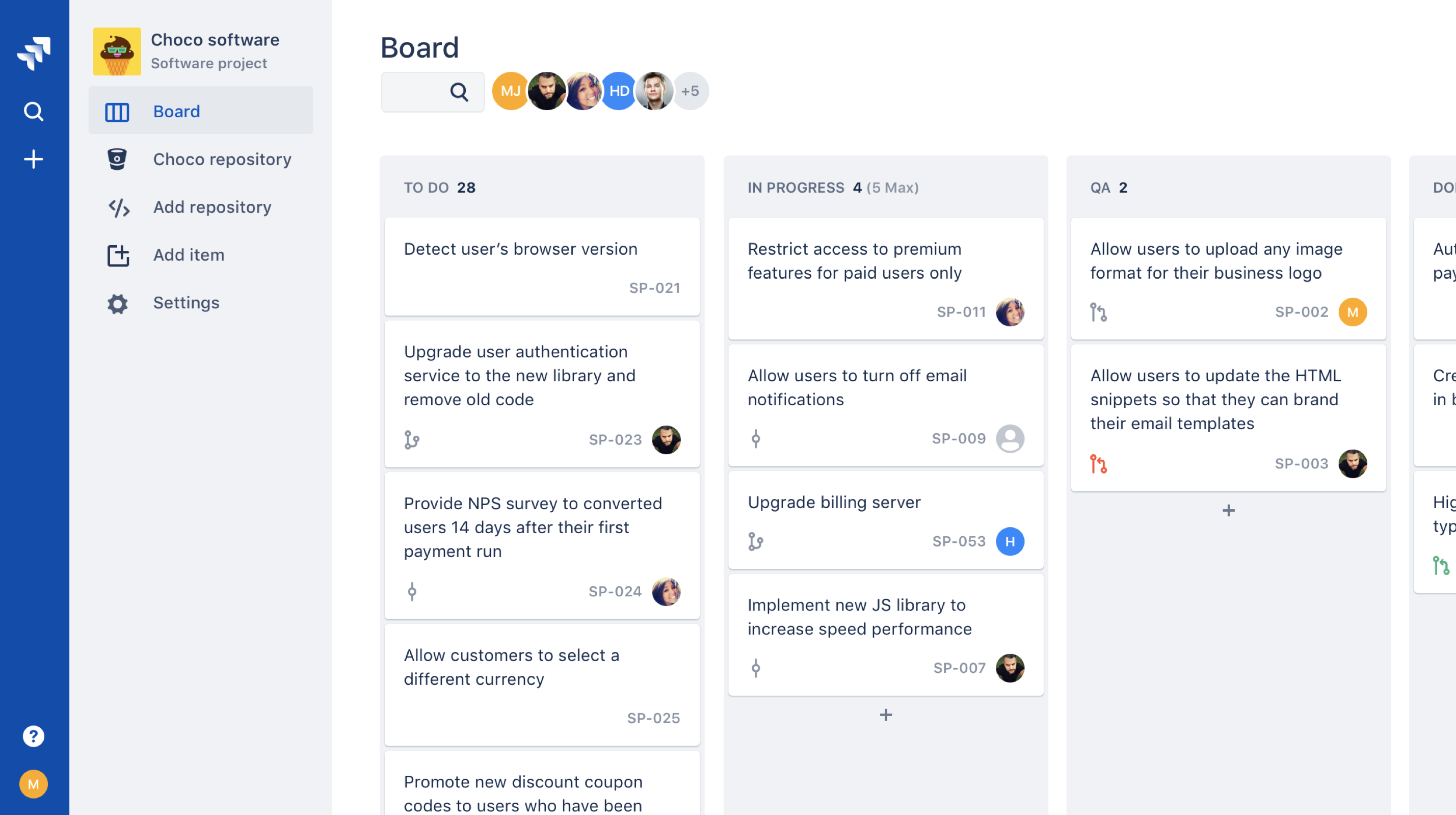This screenshot has height=815, width=1456.
Task: Click the MJ avatar in the header
Action: click(511, 90)
